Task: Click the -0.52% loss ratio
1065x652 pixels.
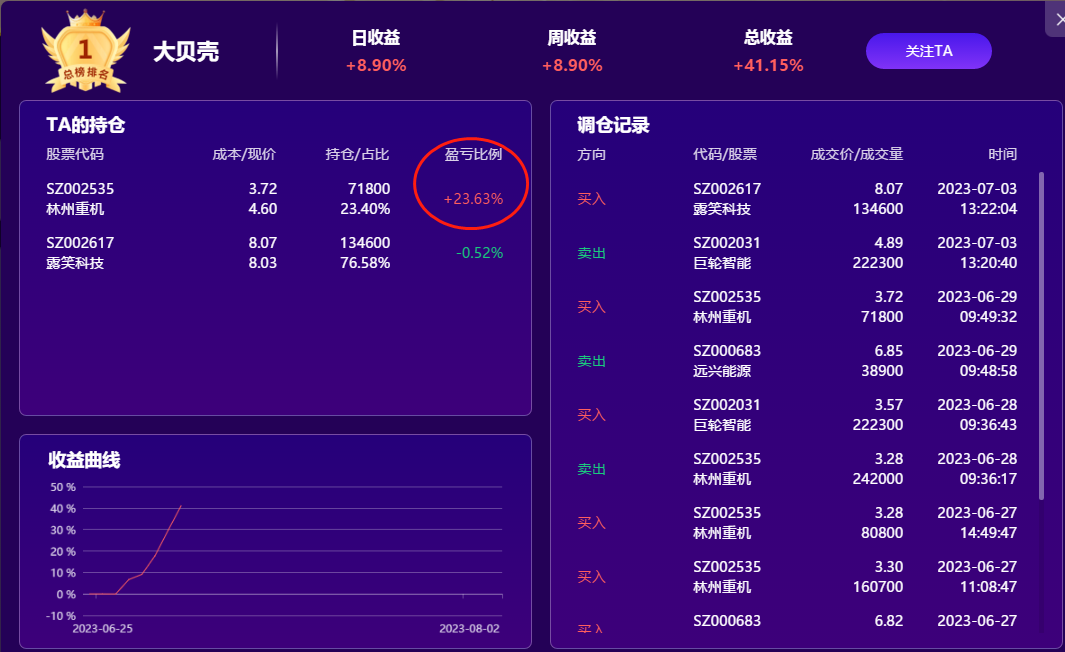Action: pos(480,253)
